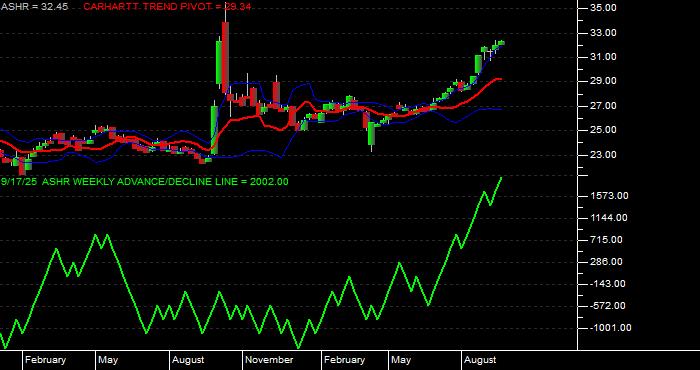Click the 715.00 advance/decline axis value
This screenshot has height=370, width=700.
pos(607,240)
